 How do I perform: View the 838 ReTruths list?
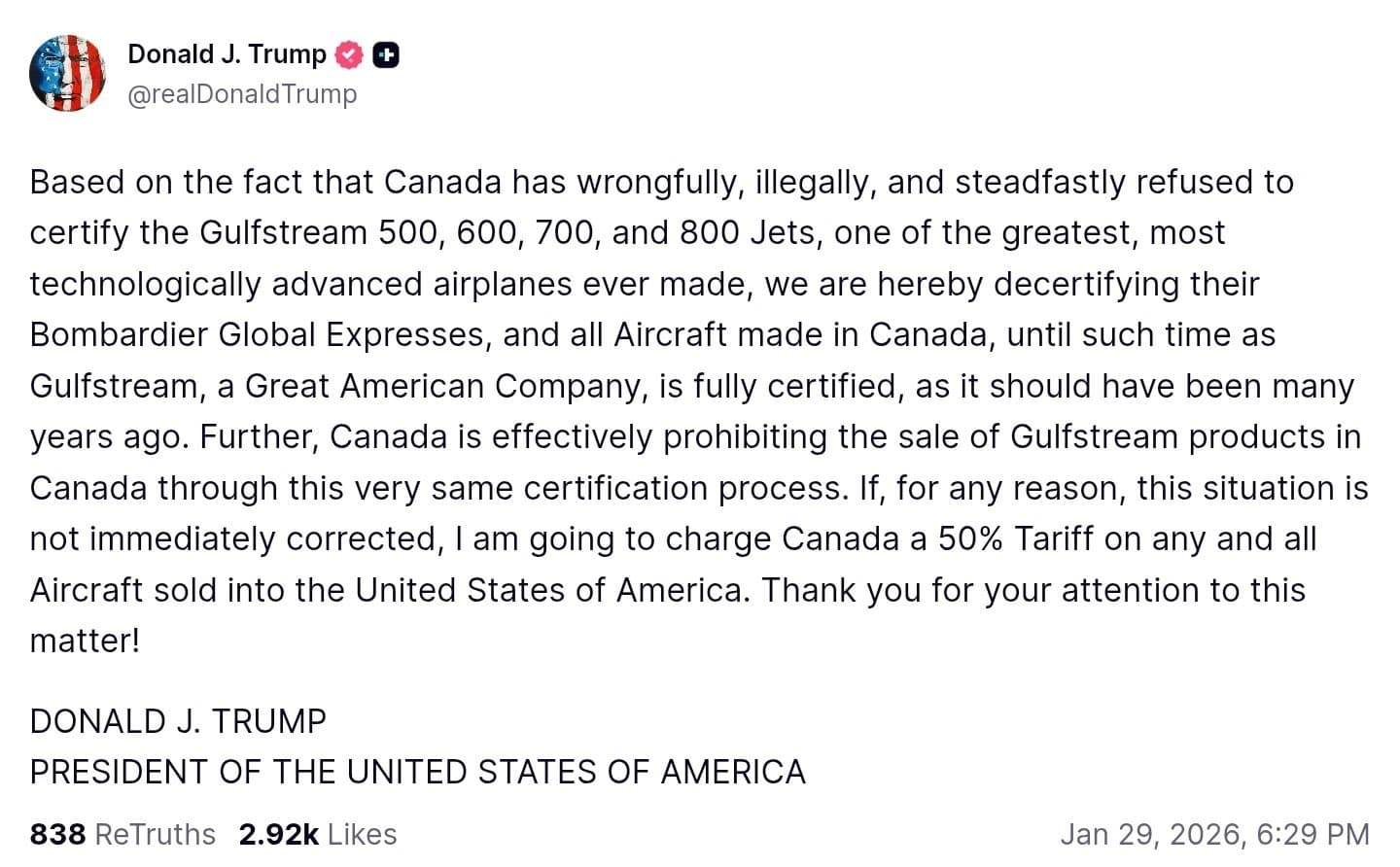[122, 834]
